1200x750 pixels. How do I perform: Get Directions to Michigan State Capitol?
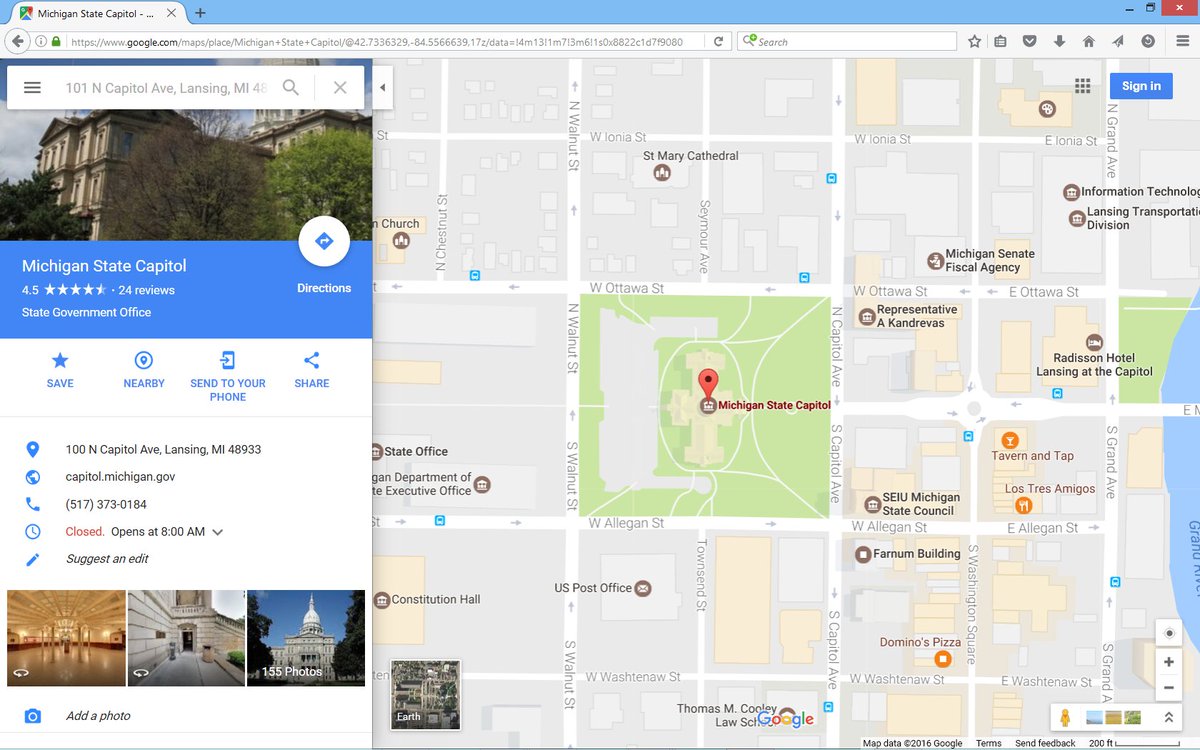click(x=324, y=241)
